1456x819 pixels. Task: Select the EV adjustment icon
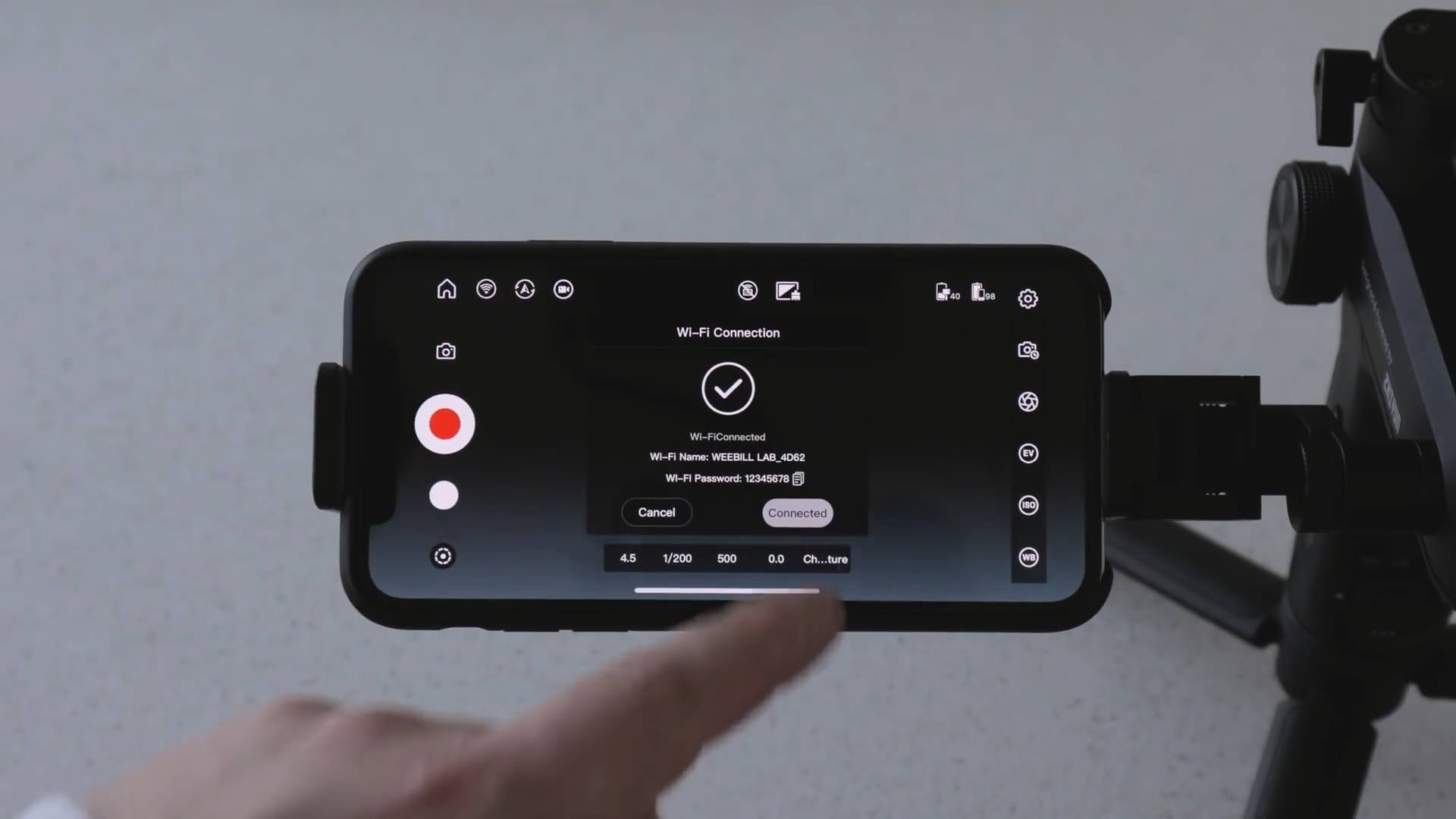point(1029,453)
